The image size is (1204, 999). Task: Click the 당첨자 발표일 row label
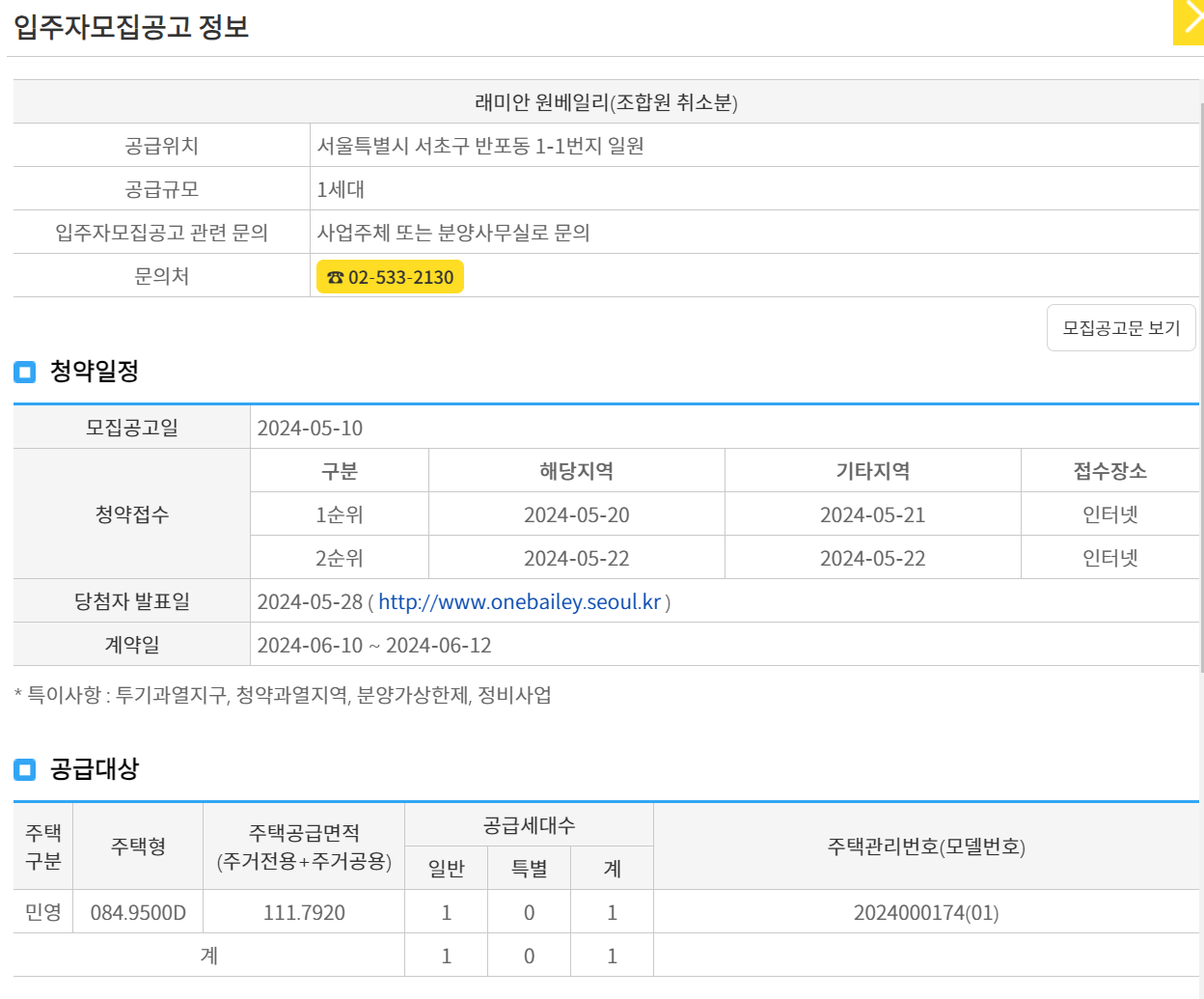click(132, 601)
